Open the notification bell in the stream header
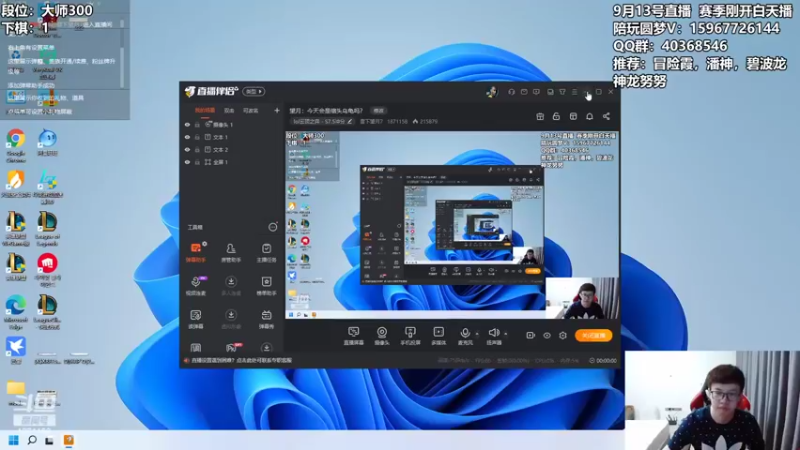 tap(589, 116)
